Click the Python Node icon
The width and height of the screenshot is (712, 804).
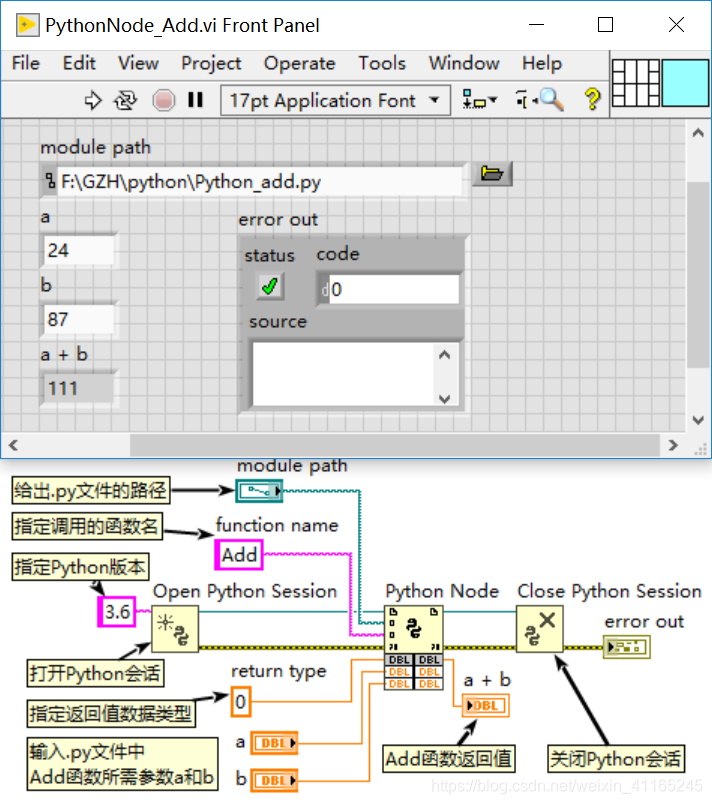(x=414, y=630)
